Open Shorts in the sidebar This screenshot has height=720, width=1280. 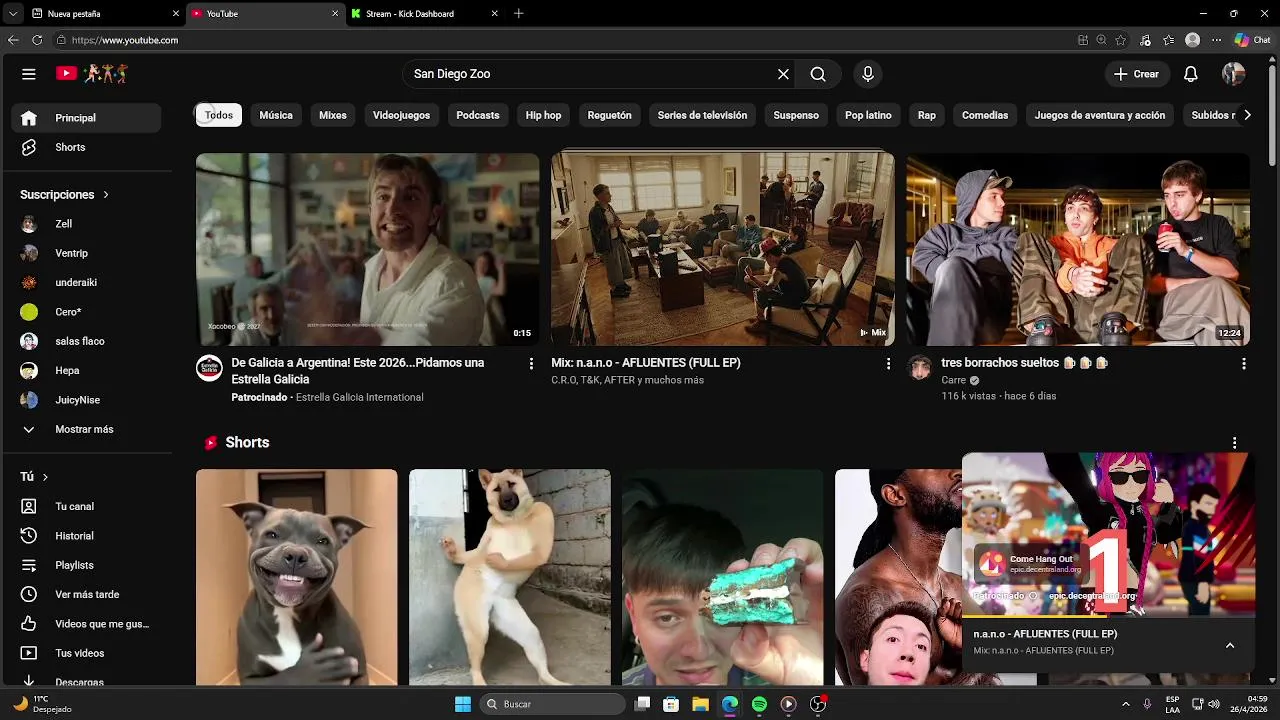tap(86, 147)
